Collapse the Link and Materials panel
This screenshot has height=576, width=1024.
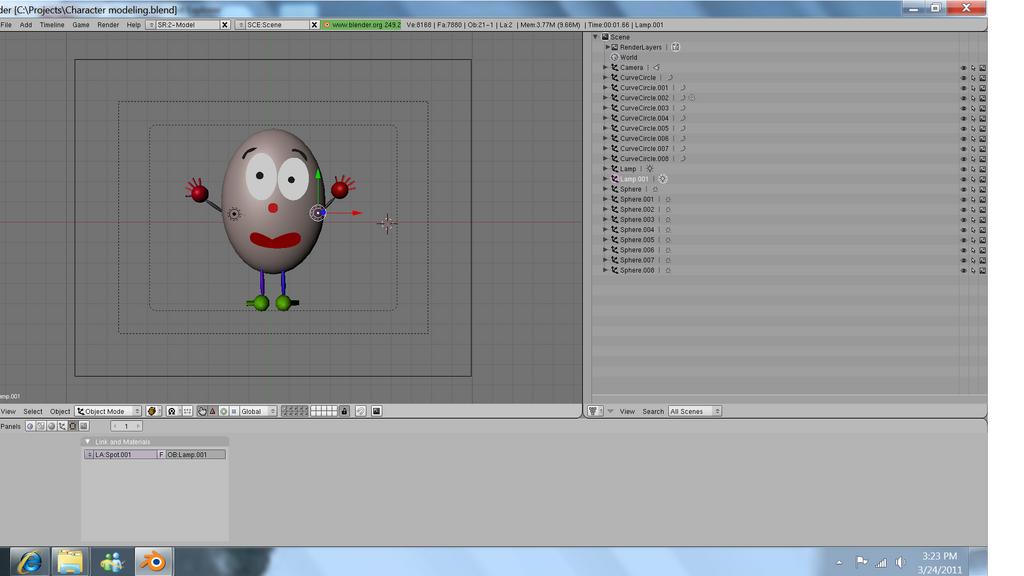pyautogui.click(x=88, y=442)
